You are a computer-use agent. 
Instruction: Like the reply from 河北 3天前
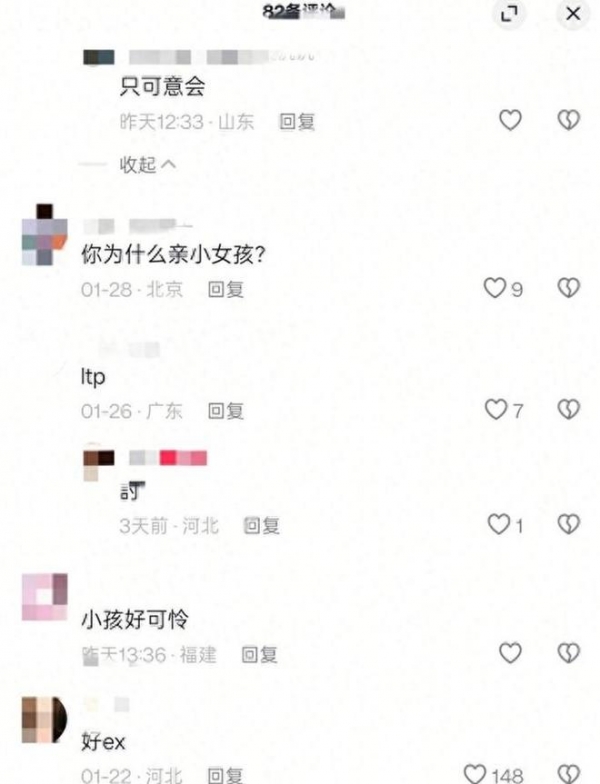point(499,524)
